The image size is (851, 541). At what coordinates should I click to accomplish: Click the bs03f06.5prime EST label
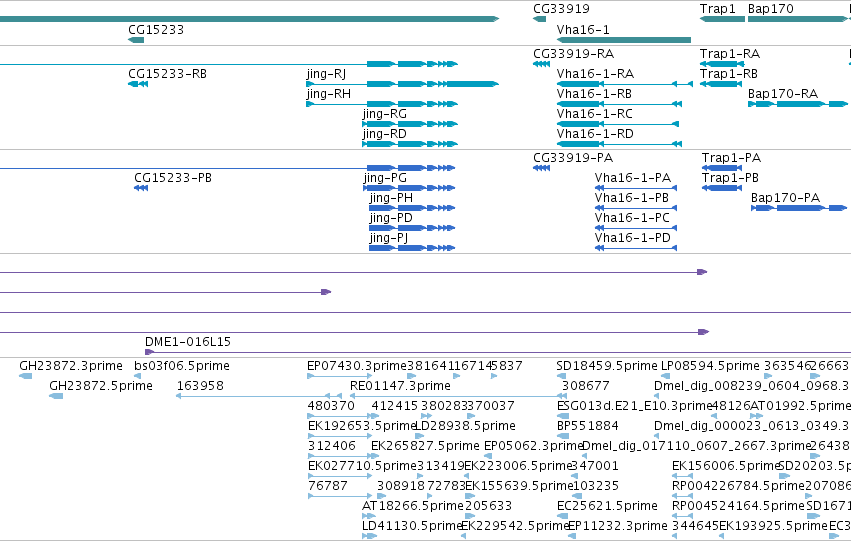point(182,366)
